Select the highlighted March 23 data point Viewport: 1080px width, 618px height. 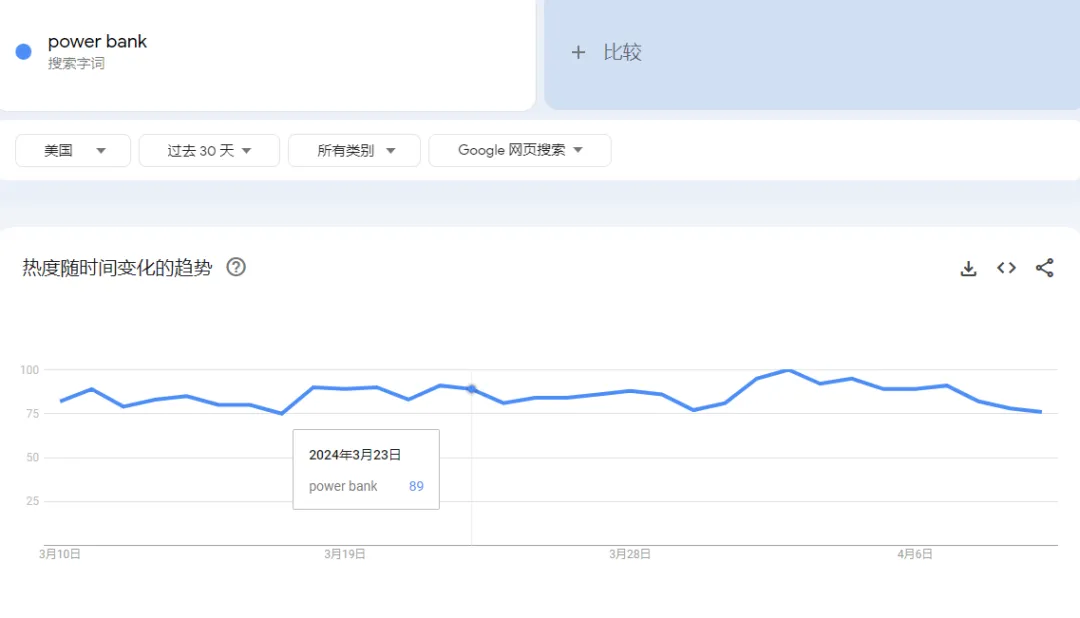pyautogui.click(x=471, y=389)
